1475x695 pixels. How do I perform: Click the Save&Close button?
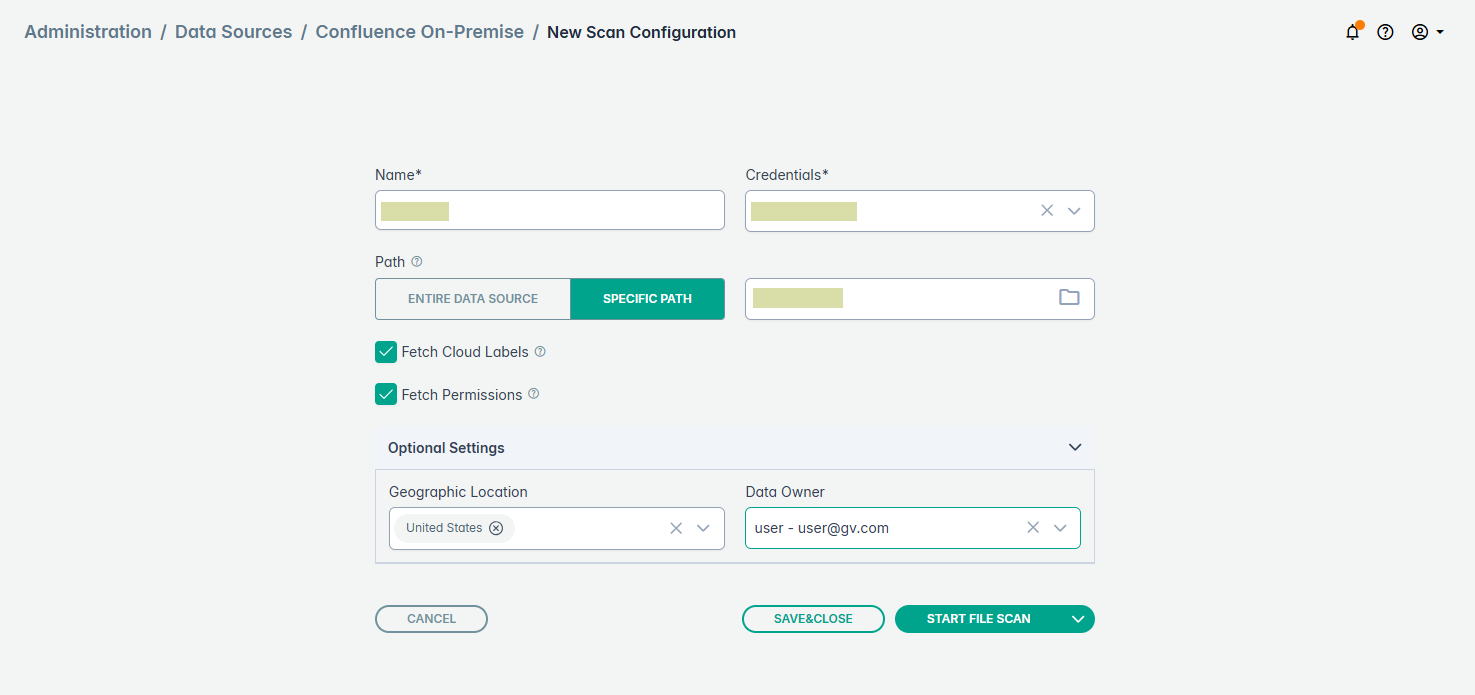click(813, 619)
